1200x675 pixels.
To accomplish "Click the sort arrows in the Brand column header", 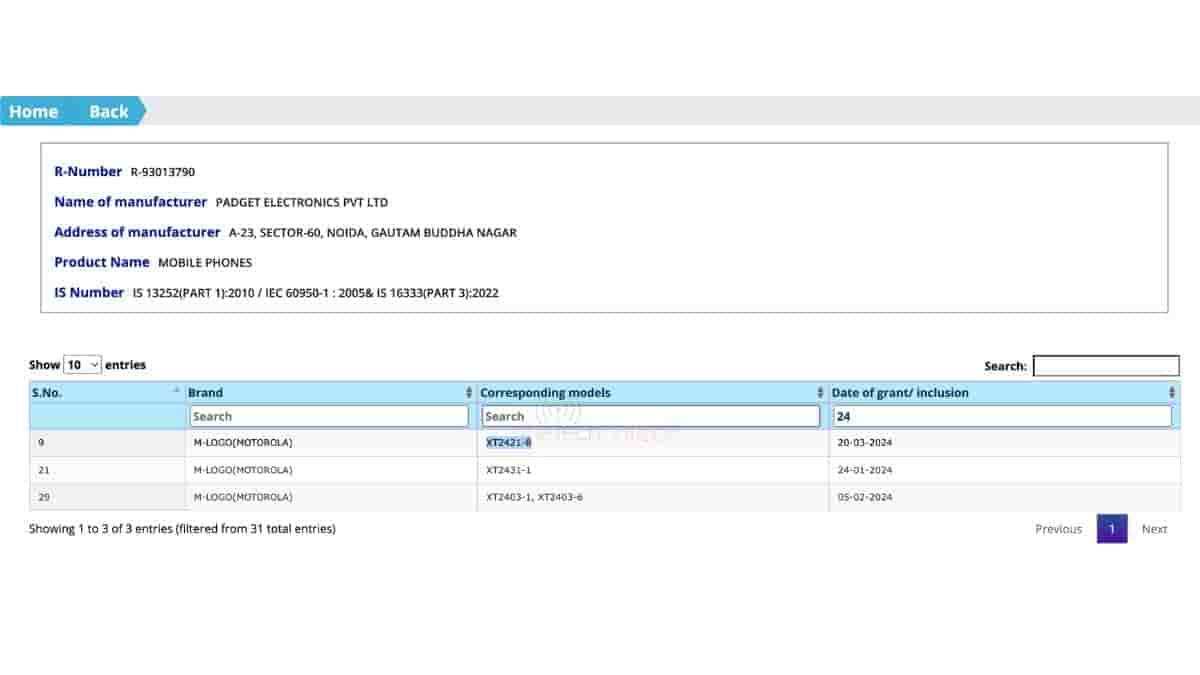I will [469, 393].
